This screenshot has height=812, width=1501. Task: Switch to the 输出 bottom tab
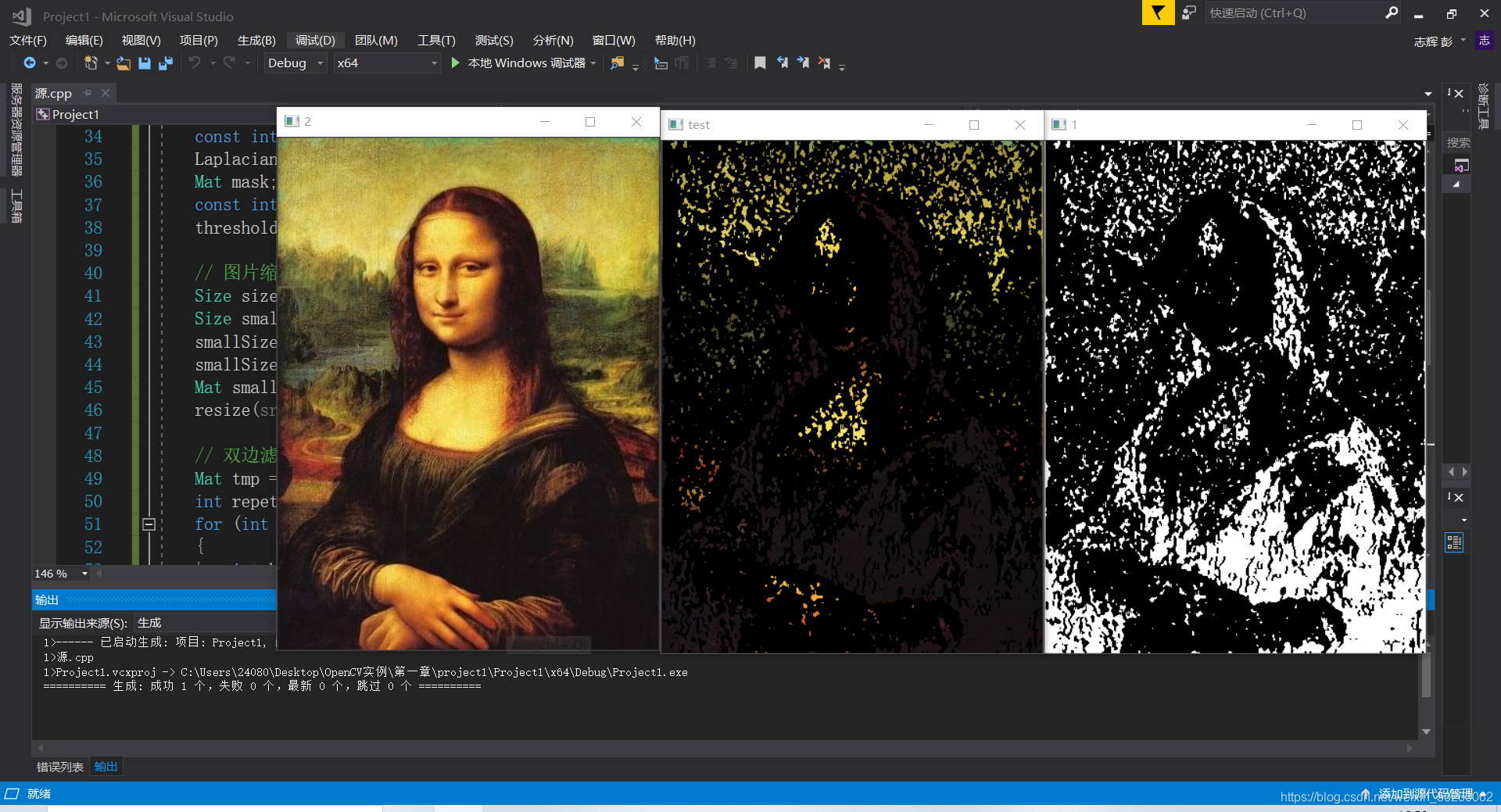click(x=106, y=767)
